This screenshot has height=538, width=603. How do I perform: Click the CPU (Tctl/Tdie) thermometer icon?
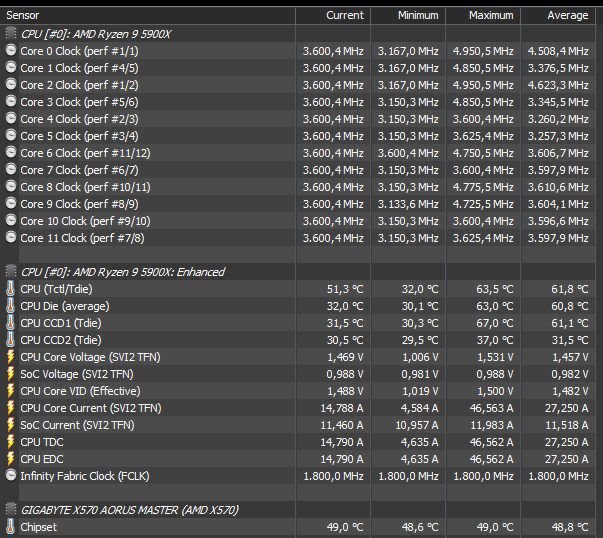[x=10, y=288]
